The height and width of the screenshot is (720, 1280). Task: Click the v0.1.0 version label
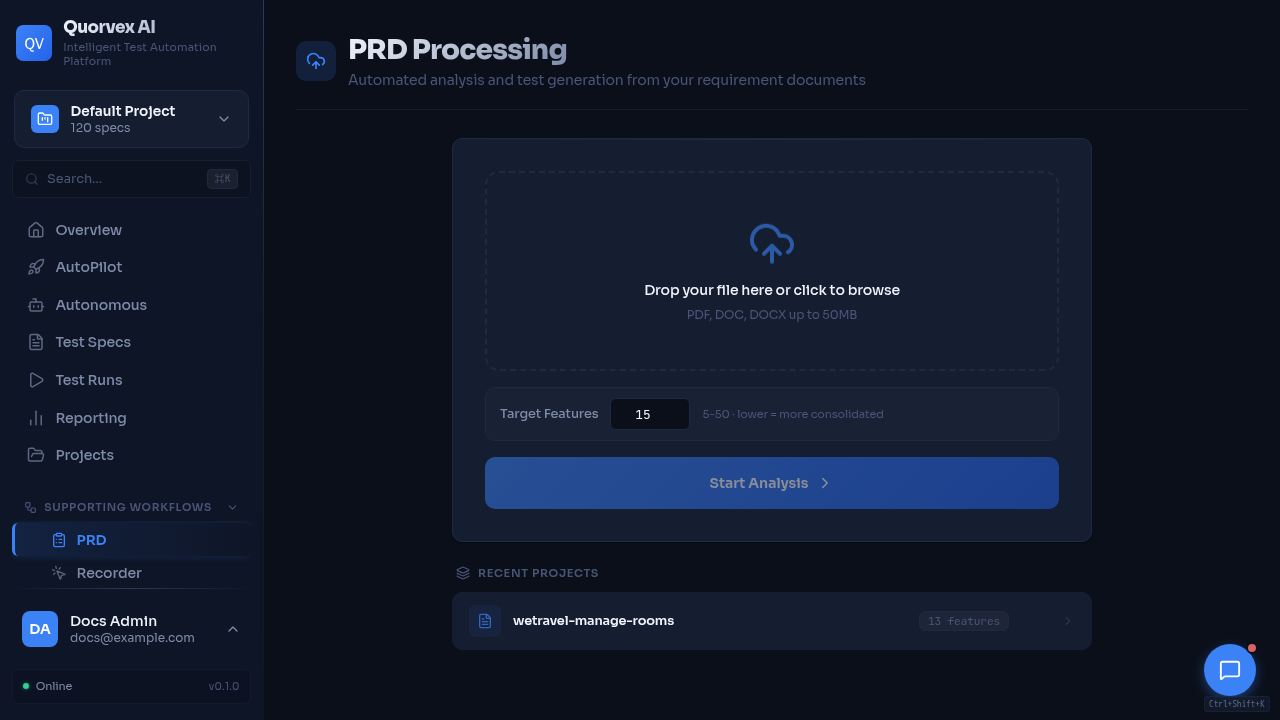tap(224, 686)
